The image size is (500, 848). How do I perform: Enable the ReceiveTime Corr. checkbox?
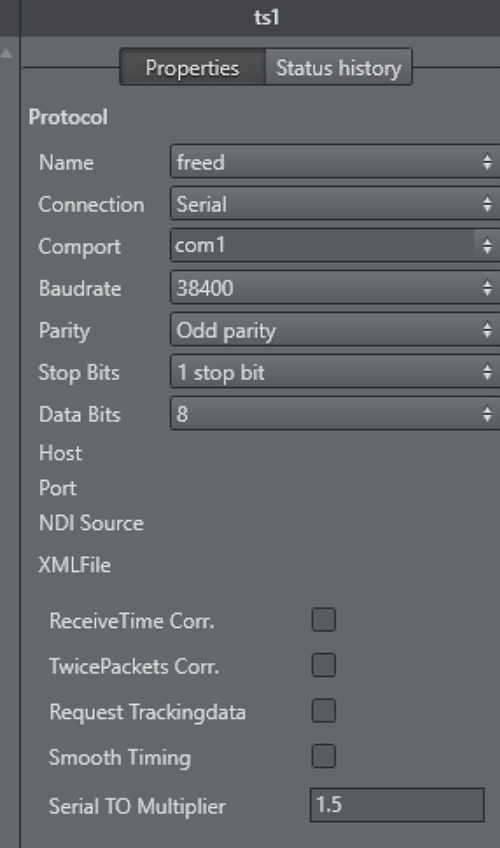323,620
